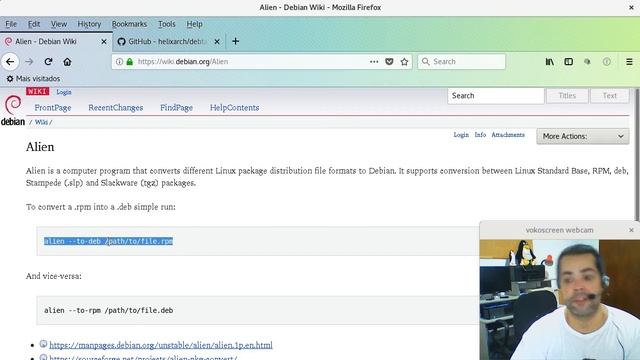The image size is (640, 360).
Task: Click the red WIKI badge
Action: (x=38, y=91)
